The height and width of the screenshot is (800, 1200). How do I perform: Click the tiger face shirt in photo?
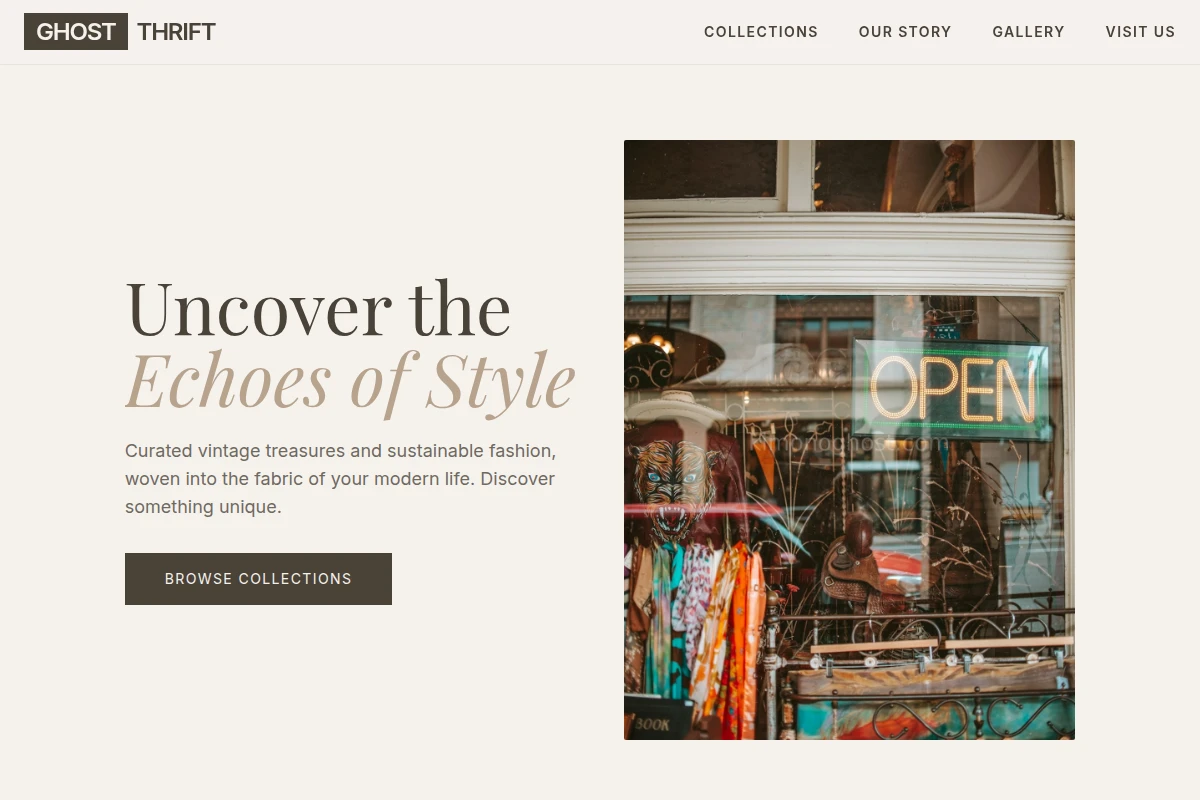coord(673,488)
